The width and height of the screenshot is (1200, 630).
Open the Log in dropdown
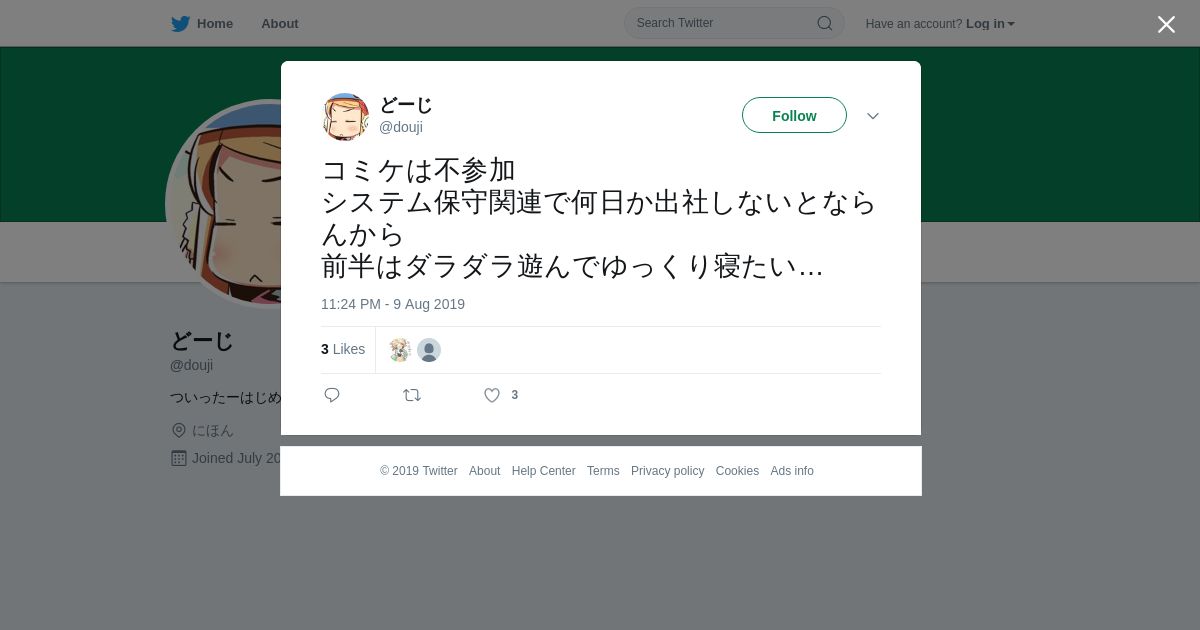point(990,24)
